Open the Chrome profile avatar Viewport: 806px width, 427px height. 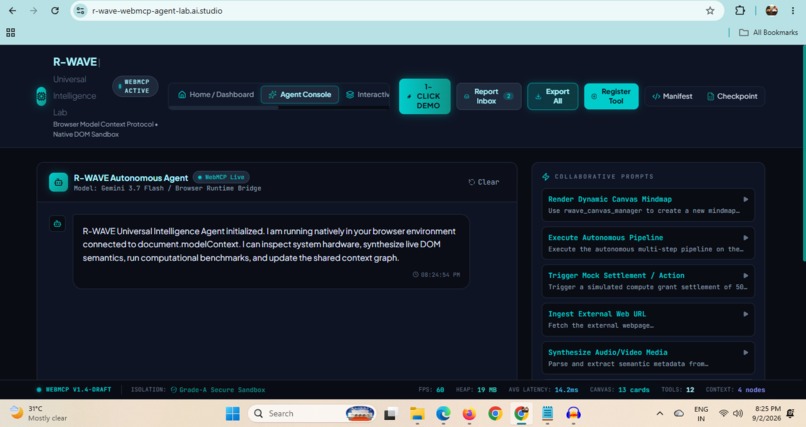coord(771,10)
